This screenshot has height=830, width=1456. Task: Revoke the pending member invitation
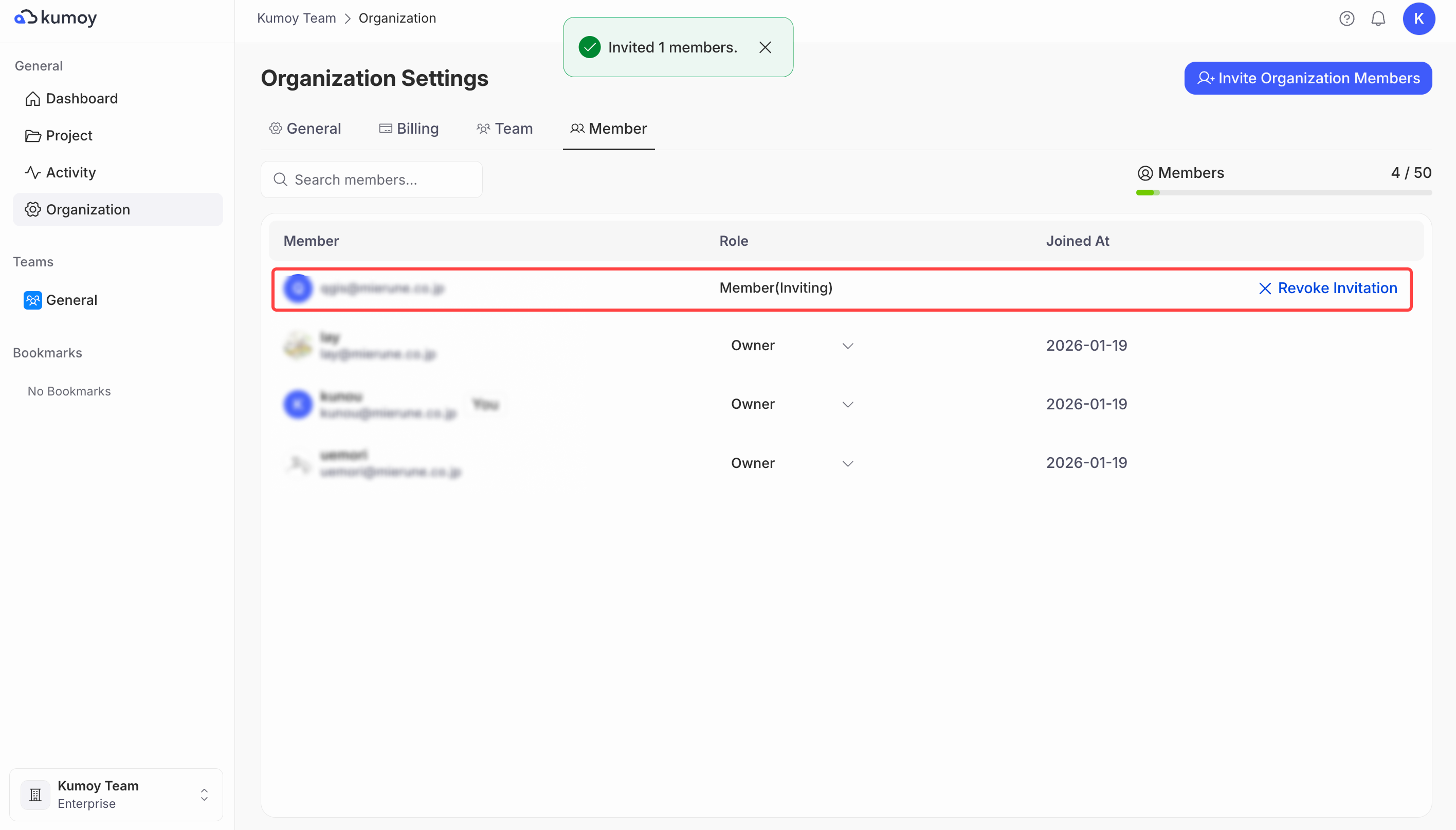1327,288
